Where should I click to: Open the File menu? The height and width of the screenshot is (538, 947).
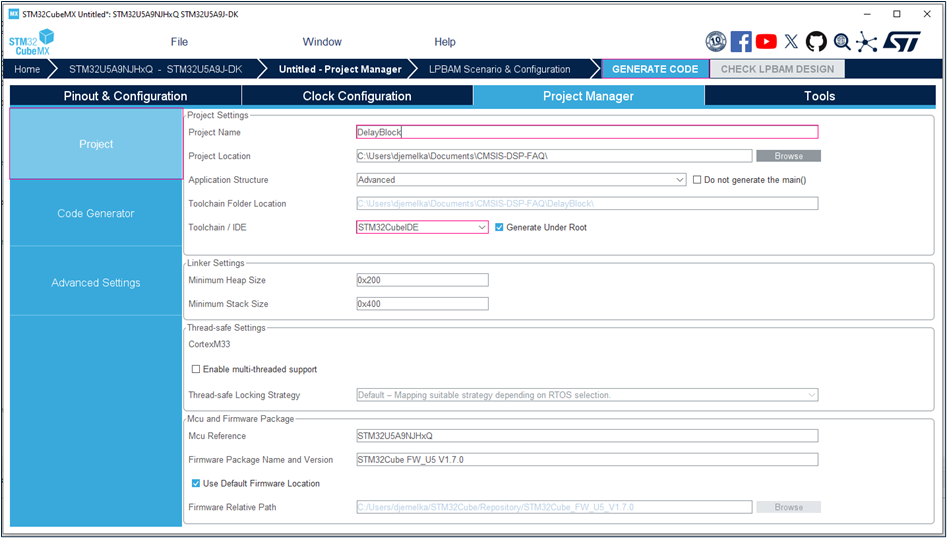click(179, 42)
